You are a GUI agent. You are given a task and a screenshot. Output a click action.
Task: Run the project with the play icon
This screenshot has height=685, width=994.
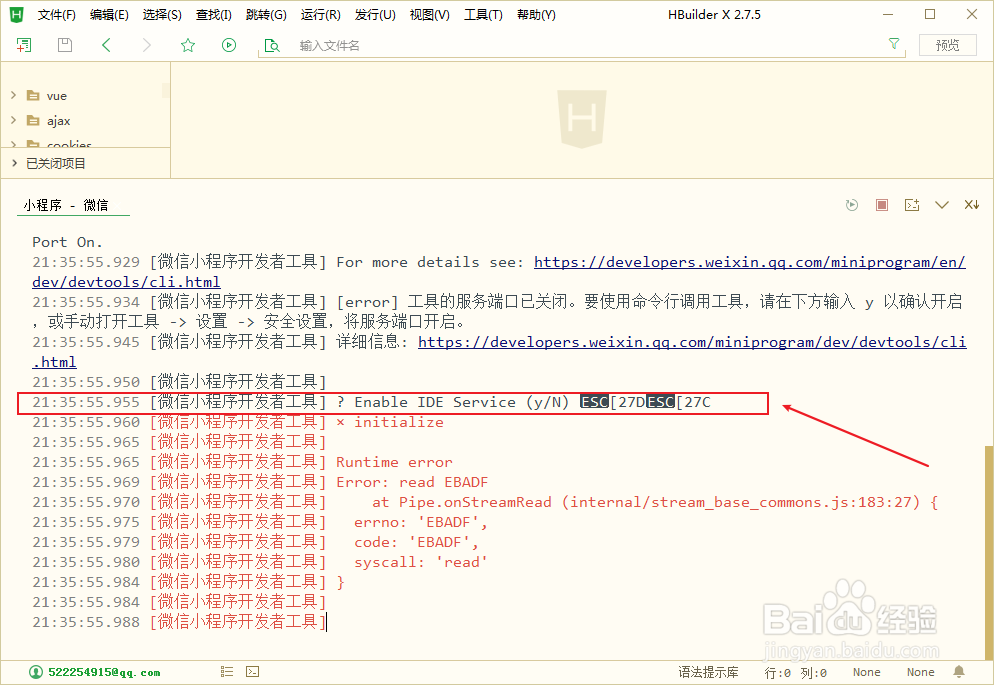(x=229, y=45)
